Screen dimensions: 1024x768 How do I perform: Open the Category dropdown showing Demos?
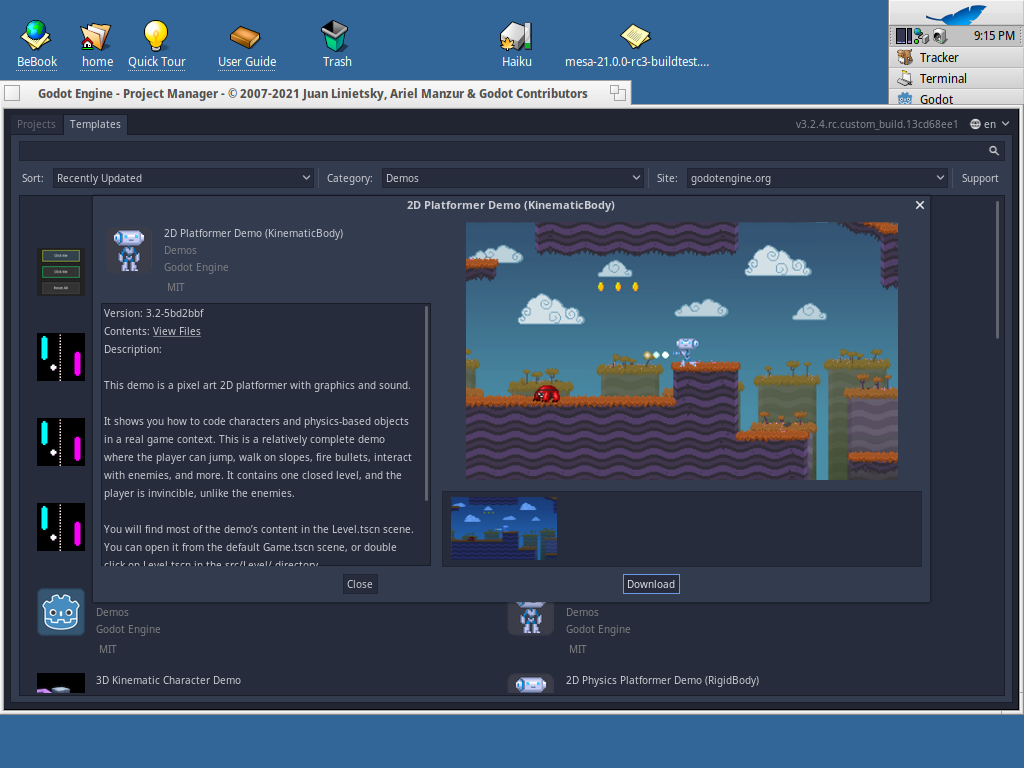tap(513, 178)
